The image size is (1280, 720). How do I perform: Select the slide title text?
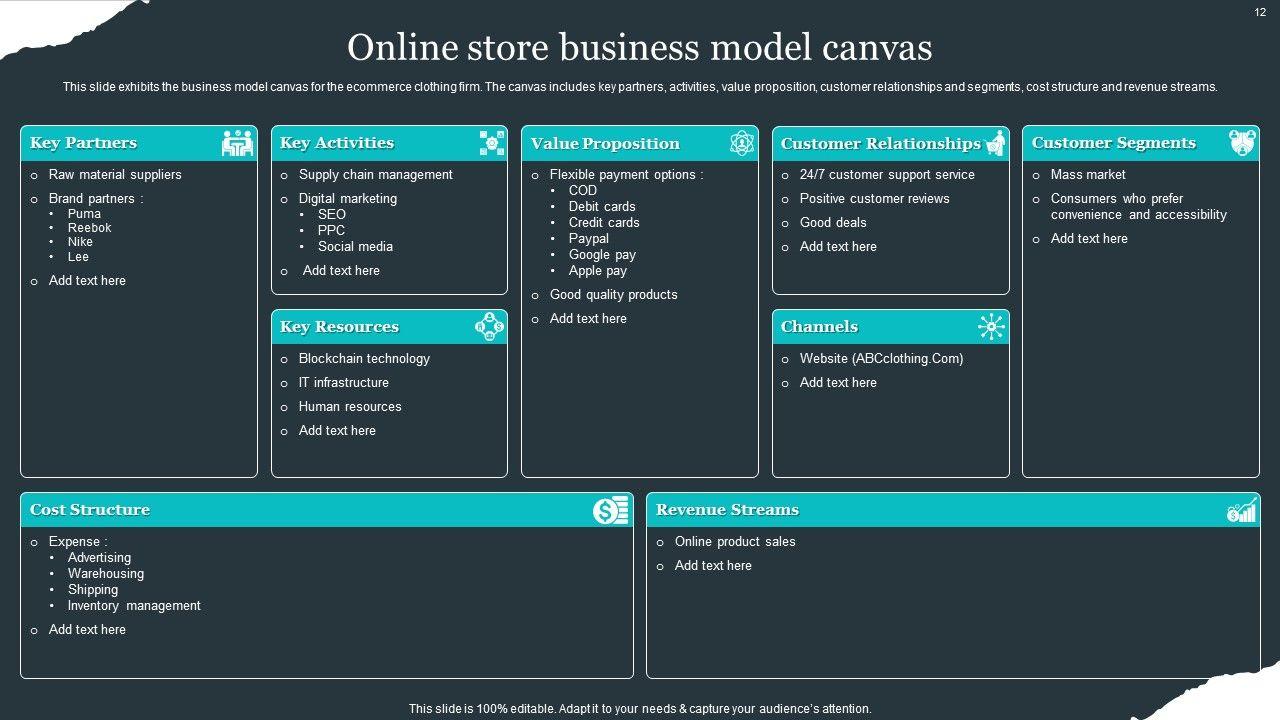pyautogui.click(x=640, y=48)
